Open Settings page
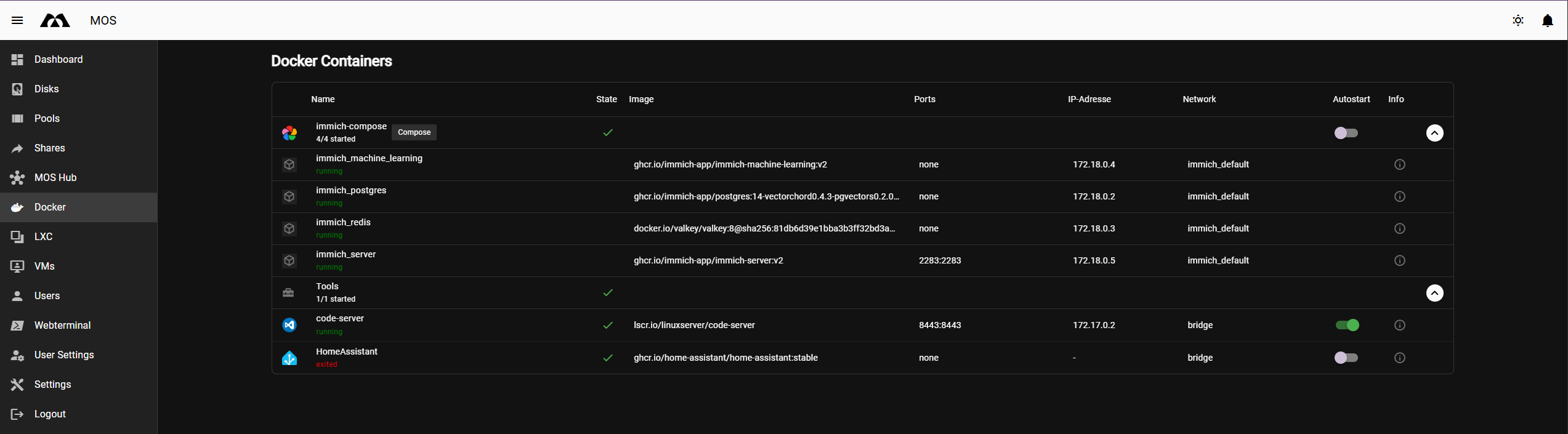 pos(78,384)
